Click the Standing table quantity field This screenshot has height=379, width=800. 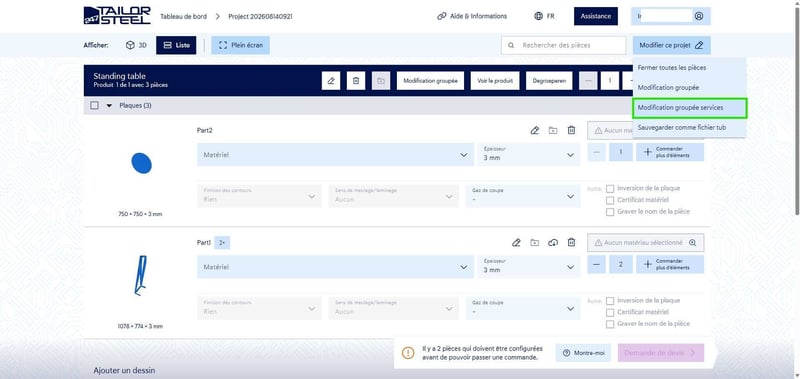point(610,81)
